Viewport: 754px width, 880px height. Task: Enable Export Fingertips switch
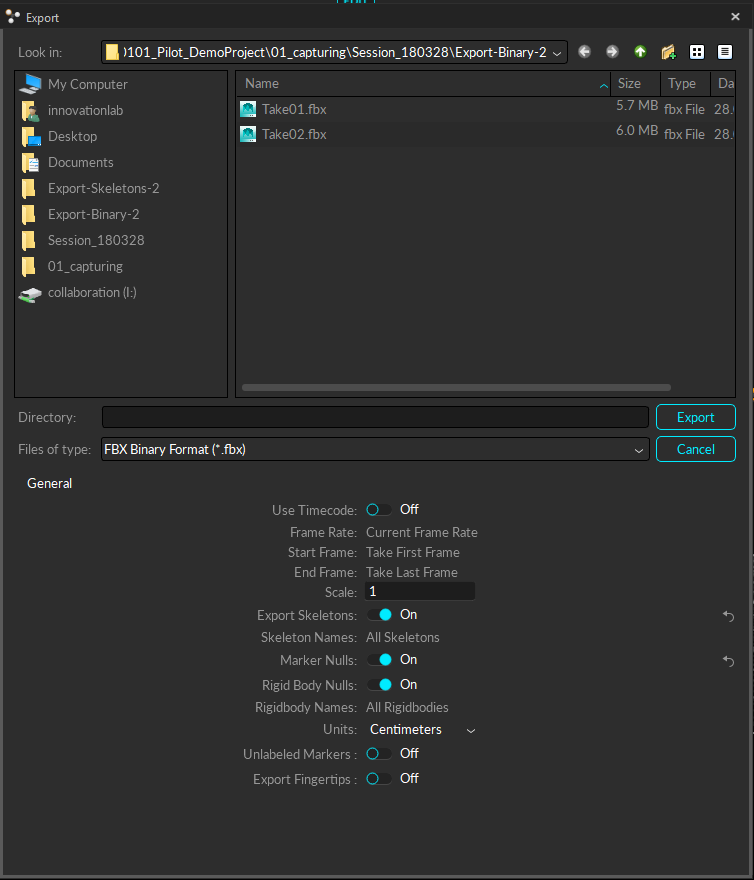click(379, 779)
